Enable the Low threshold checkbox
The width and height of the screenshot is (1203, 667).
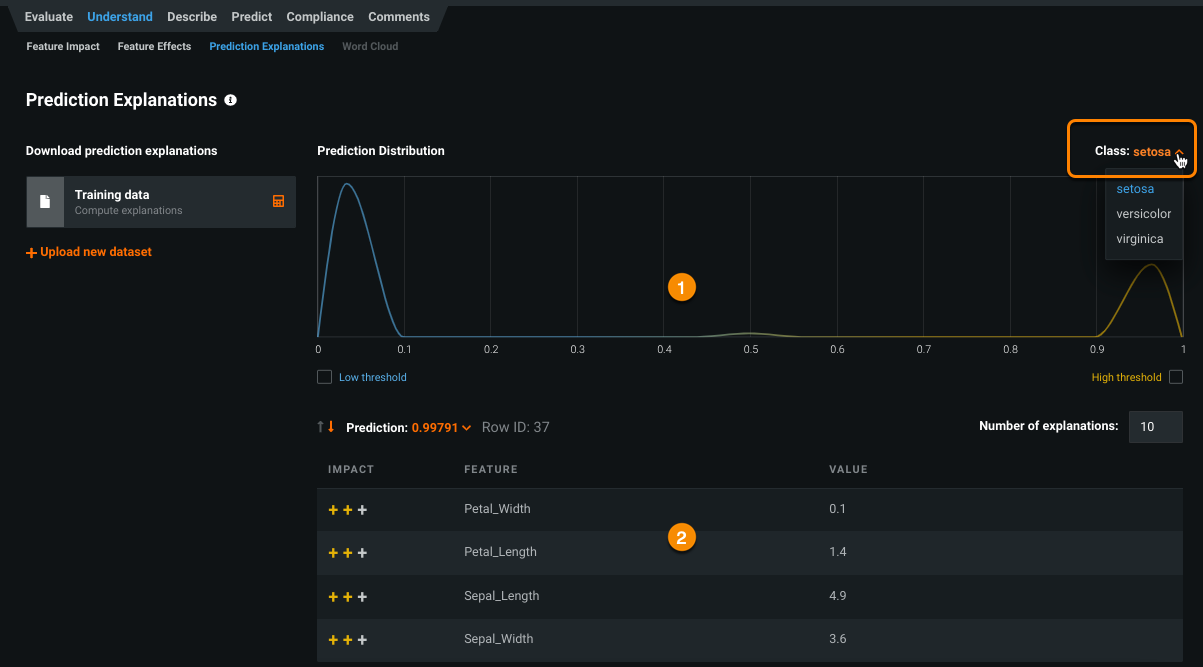click(x=324, y=377)
